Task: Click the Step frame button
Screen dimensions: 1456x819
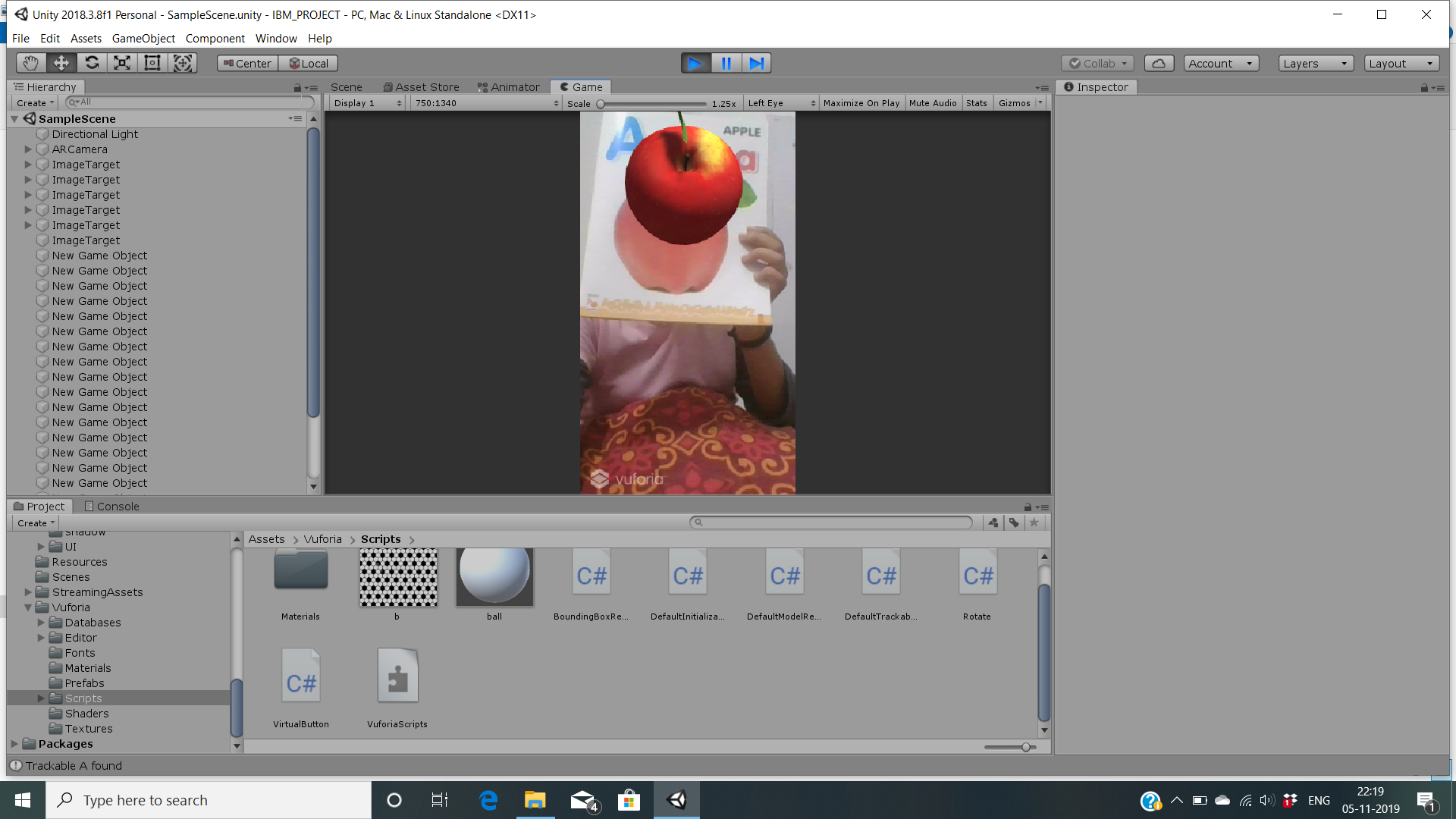Action: click(x=756, y=63)
